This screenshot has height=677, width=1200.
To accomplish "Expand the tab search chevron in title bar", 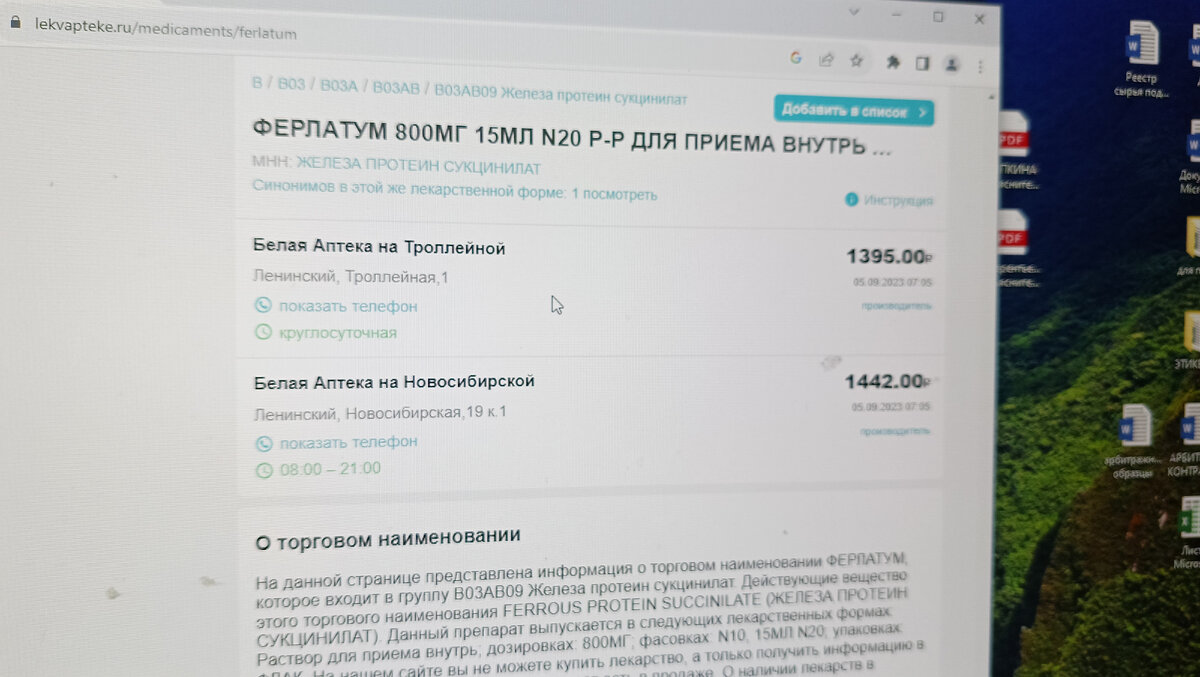I will (855, 12).
